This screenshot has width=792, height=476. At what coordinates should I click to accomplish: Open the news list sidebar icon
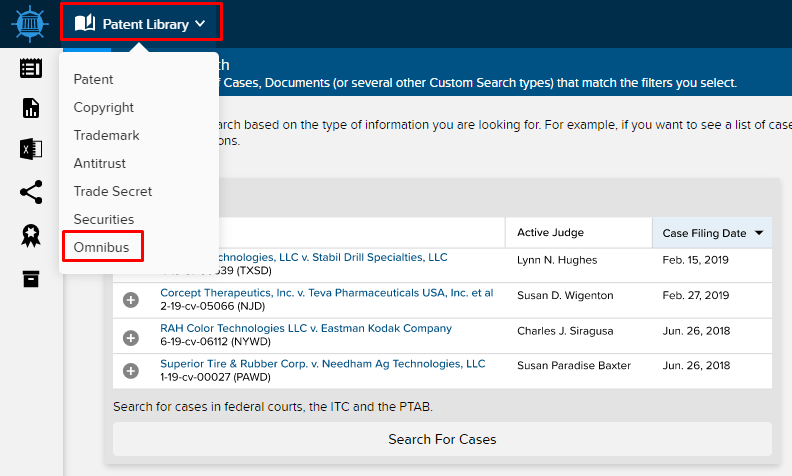point(31,68)
